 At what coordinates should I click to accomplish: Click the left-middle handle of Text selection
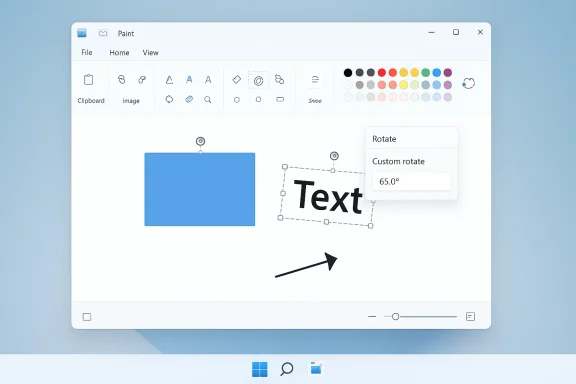283,193
